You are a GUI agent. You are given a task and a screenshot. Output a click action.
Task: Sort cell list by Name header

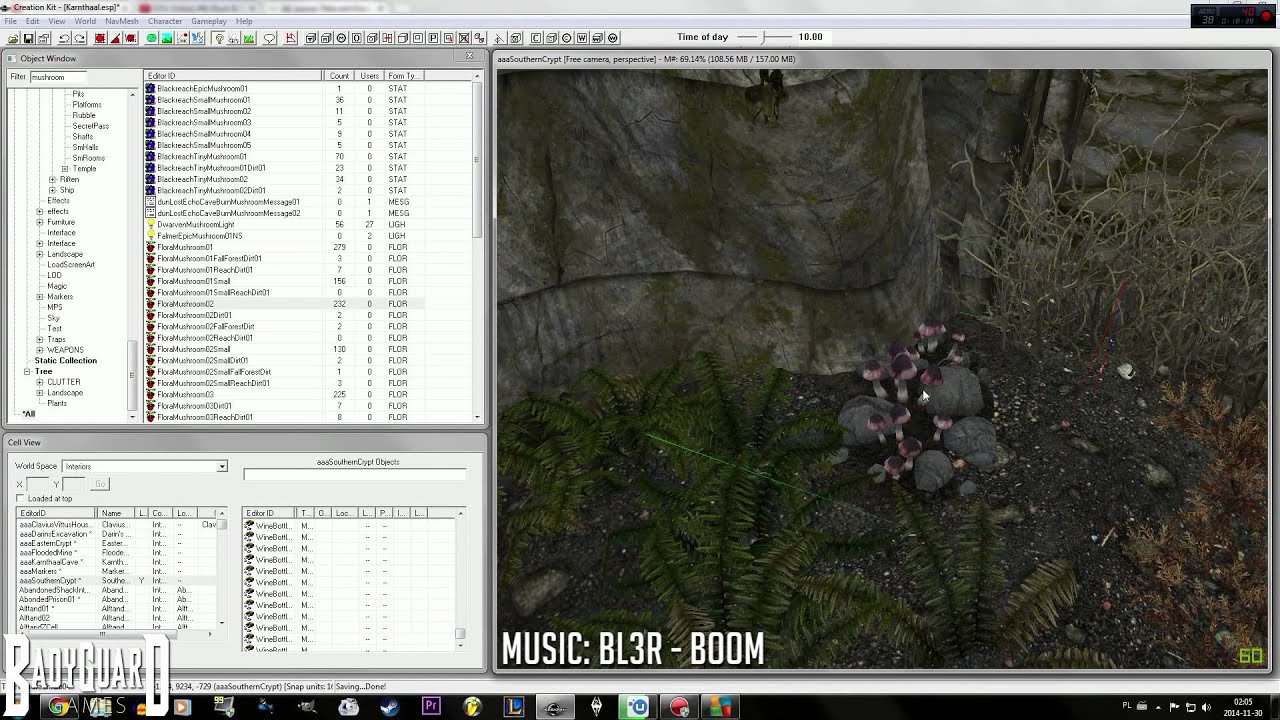pos(117,513)
